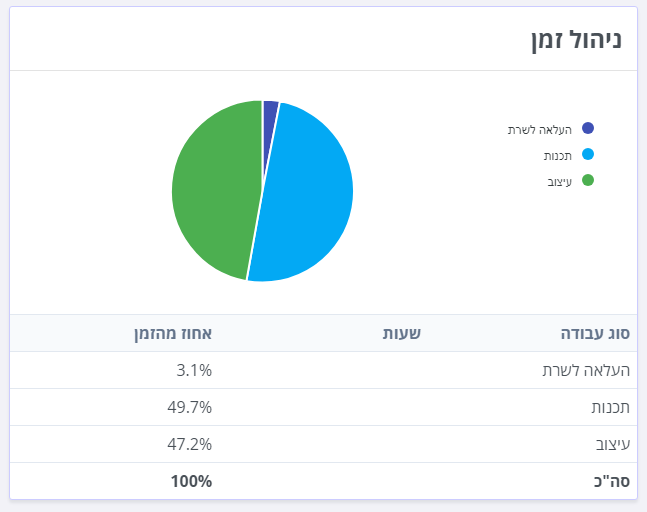Viewport: 647px width, 512px height.
Task: Click the סה"כ total row label
Action: coord(612,481)
